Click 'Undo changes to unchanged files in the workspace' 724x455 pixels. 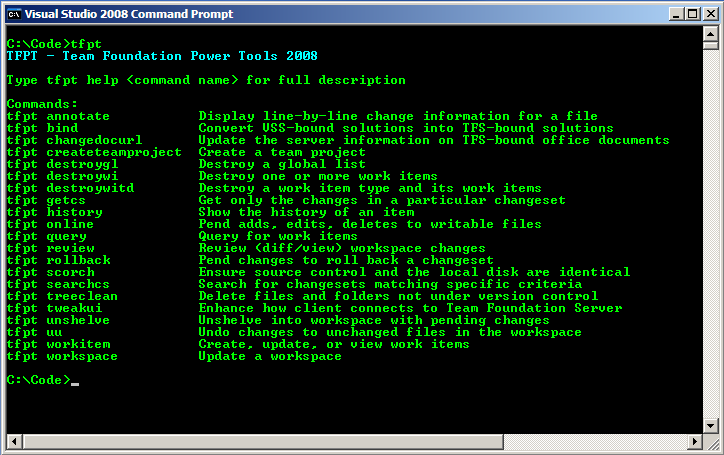pyautogui.click(x=390, y=332)
